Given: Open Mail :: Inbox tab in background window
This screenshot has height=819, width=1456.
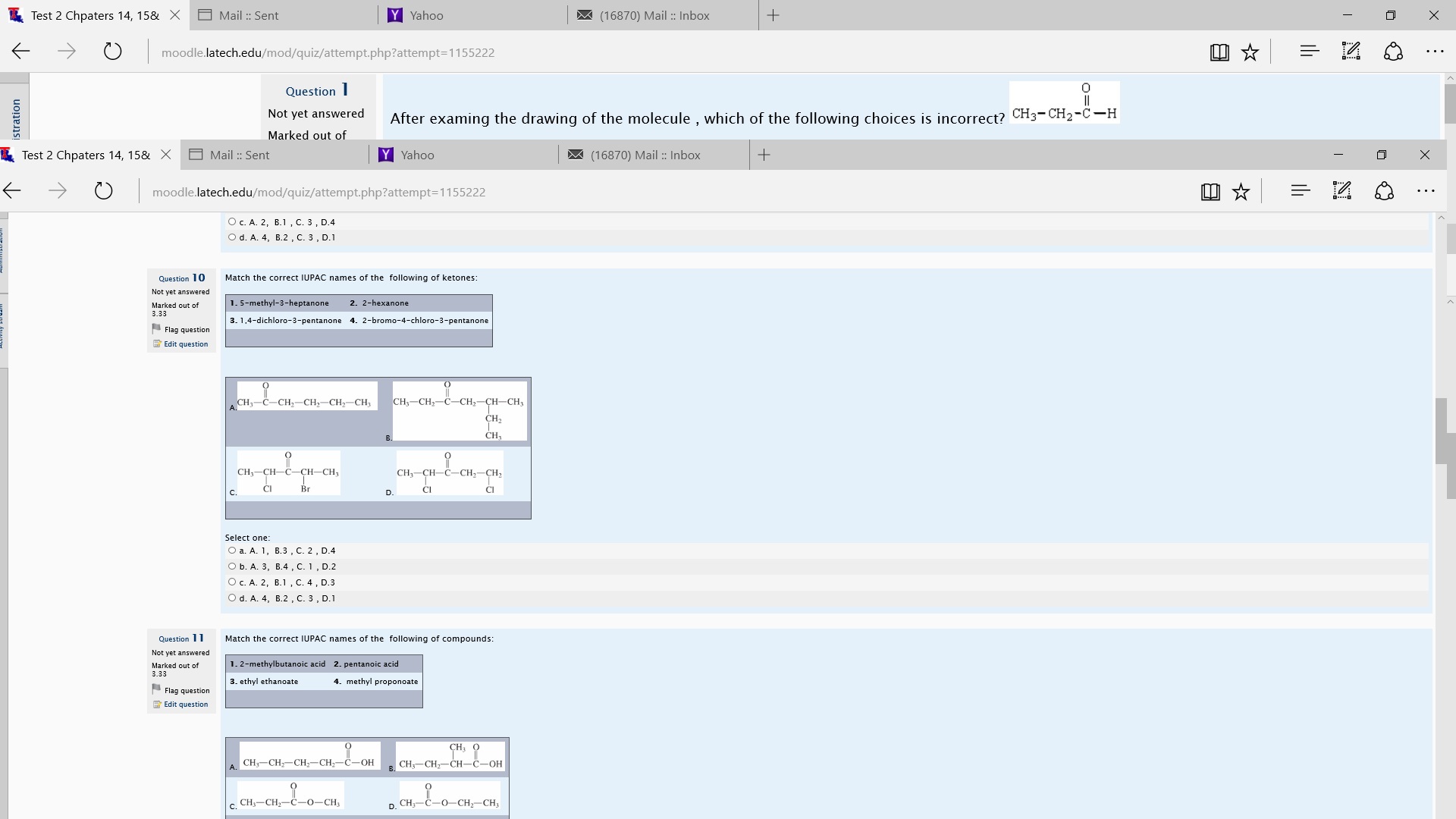Looking at the screenshot, I should click(663, 15).
